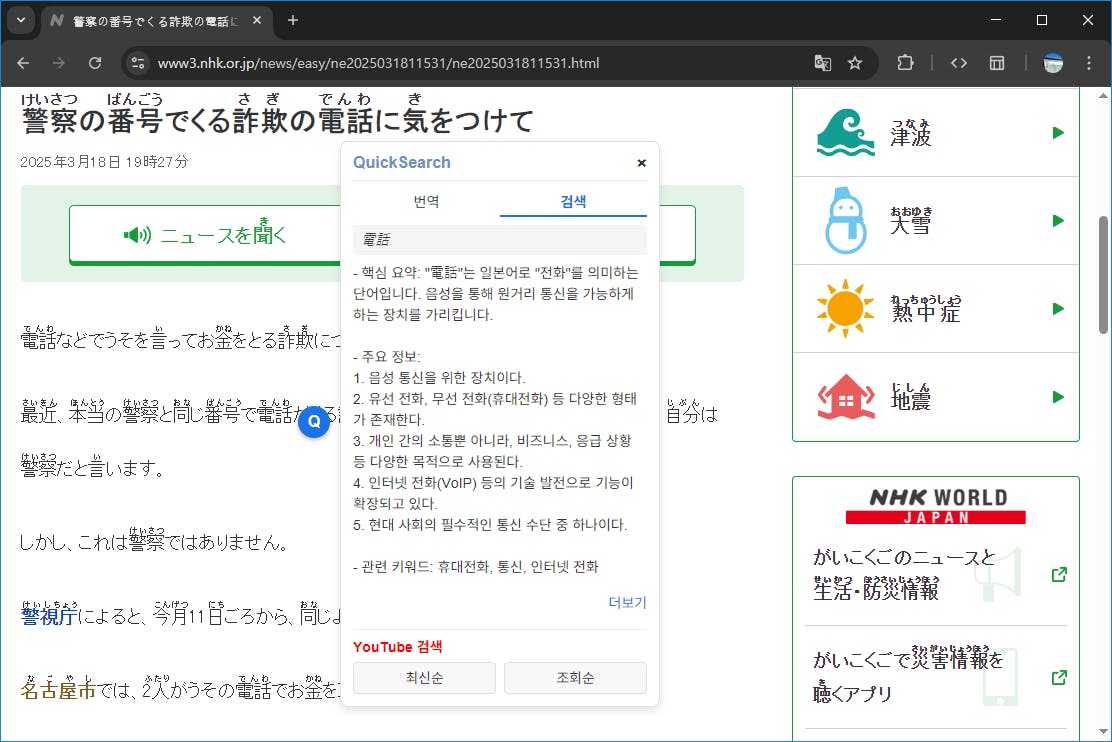The image size is (1112, 742).
Task: Go forward in browser history
Action: click(x=59, y=63)
